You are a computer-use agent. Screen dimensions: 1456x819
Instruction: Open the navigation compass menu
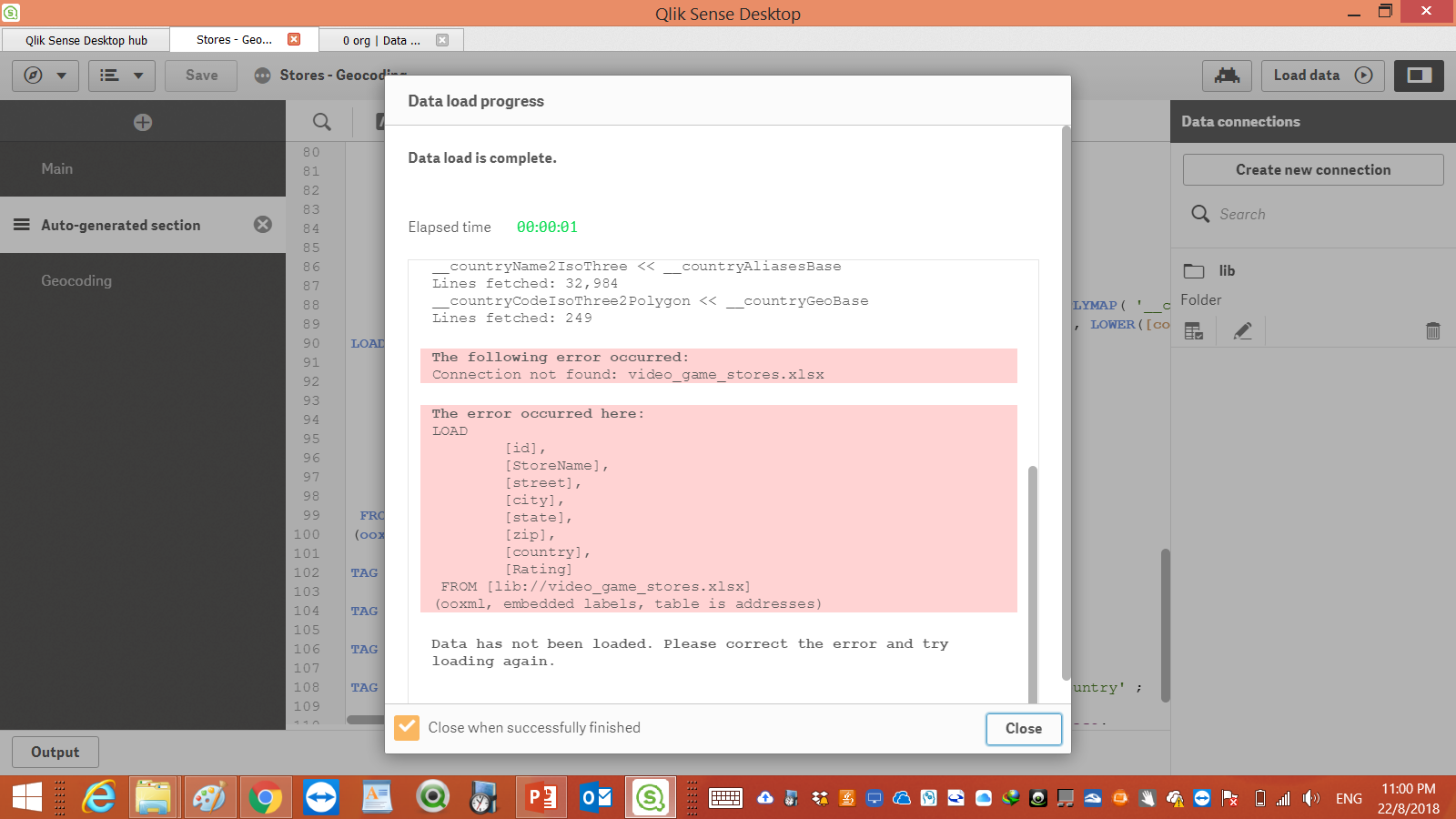point(45,76)
